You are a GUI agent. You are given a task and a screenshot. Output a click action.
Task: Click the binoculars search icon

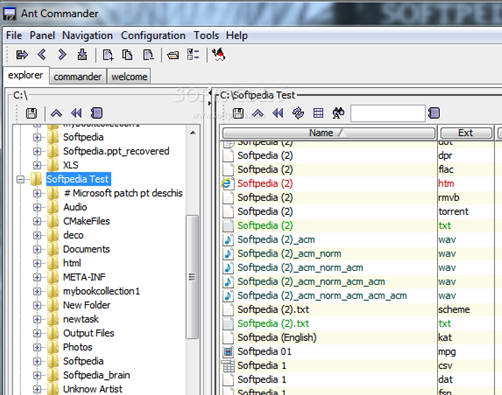coord(338,113)
